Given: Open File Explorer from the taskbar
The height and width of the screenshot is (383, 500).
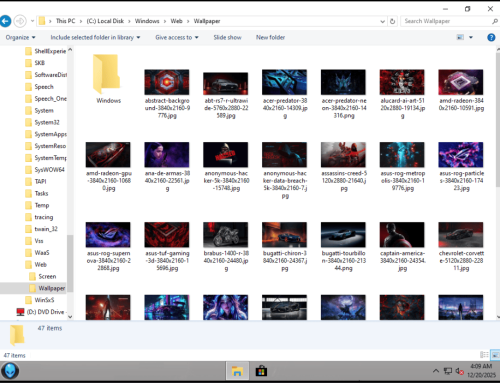Looking at the screenshot, I should (237, 371).
